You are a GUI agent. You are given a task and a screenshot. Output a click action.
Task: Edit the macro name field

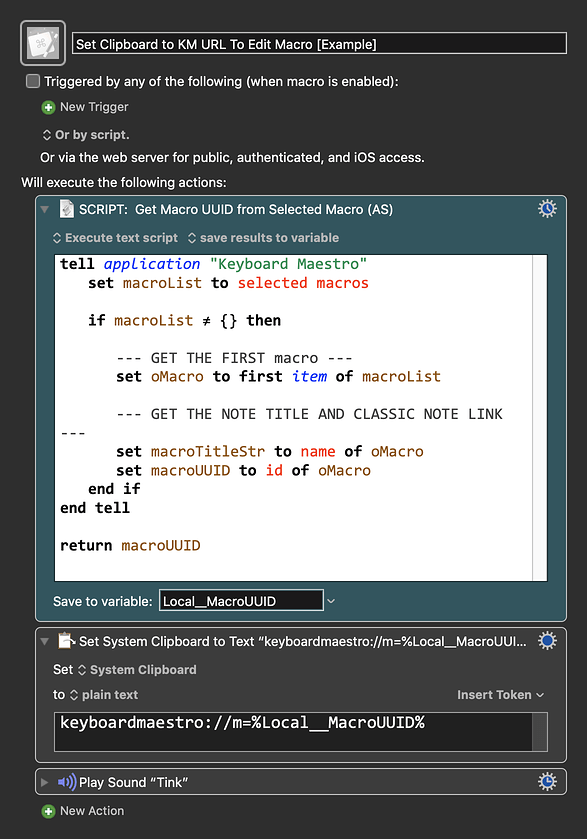click(x=319, y=43)
